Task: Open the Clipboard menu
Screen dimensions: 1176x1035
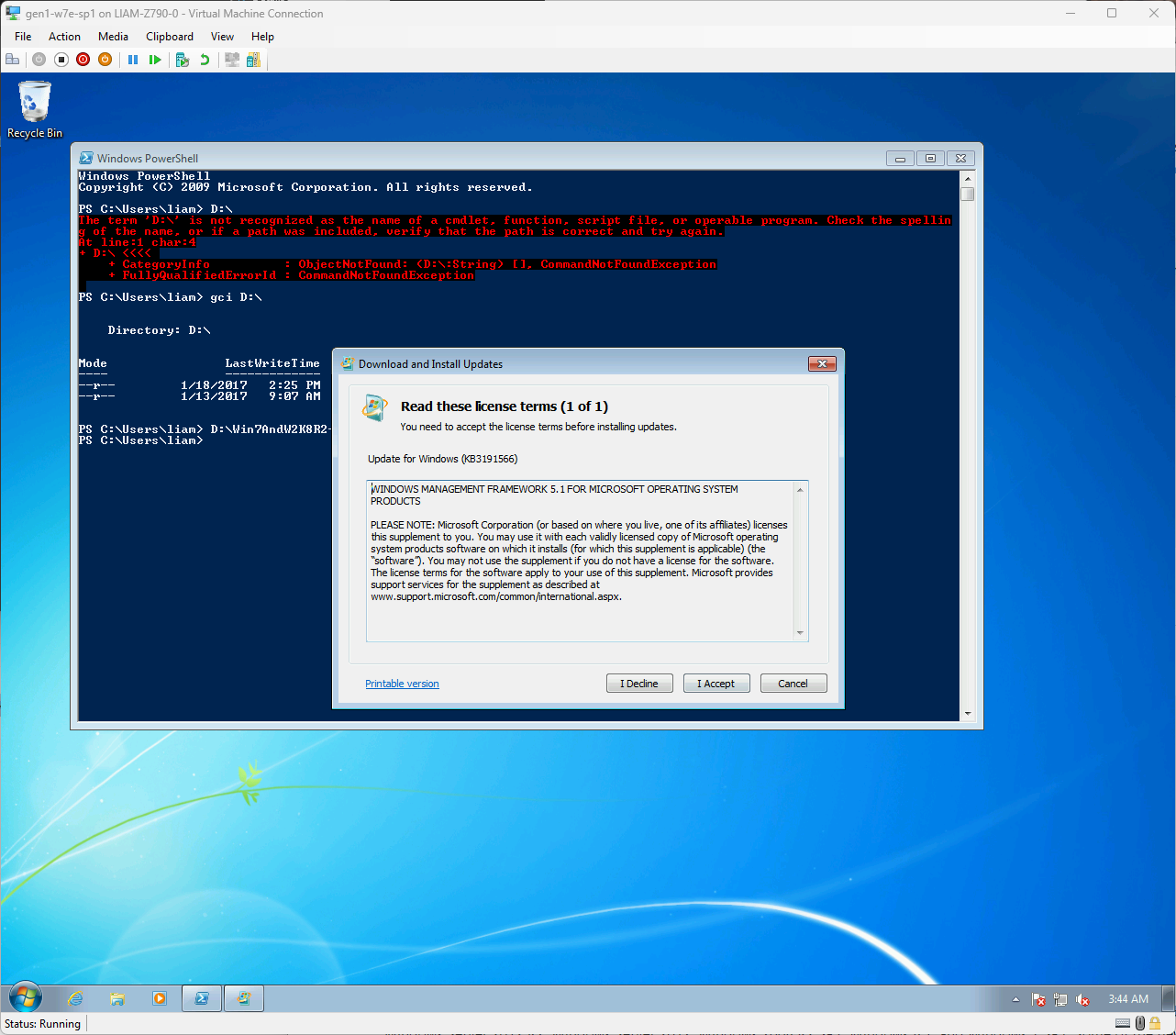Action: (x=170, y=37)
